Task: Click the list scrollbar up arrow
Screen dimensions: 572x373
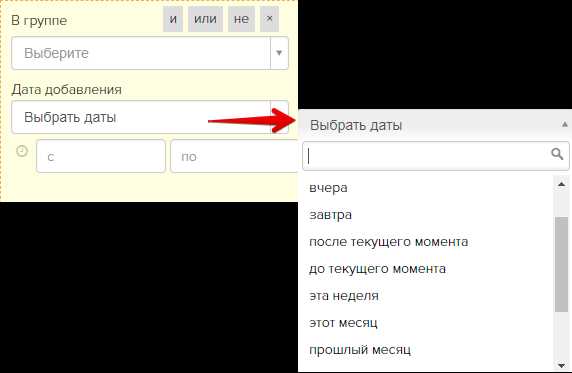Action: 561,184
